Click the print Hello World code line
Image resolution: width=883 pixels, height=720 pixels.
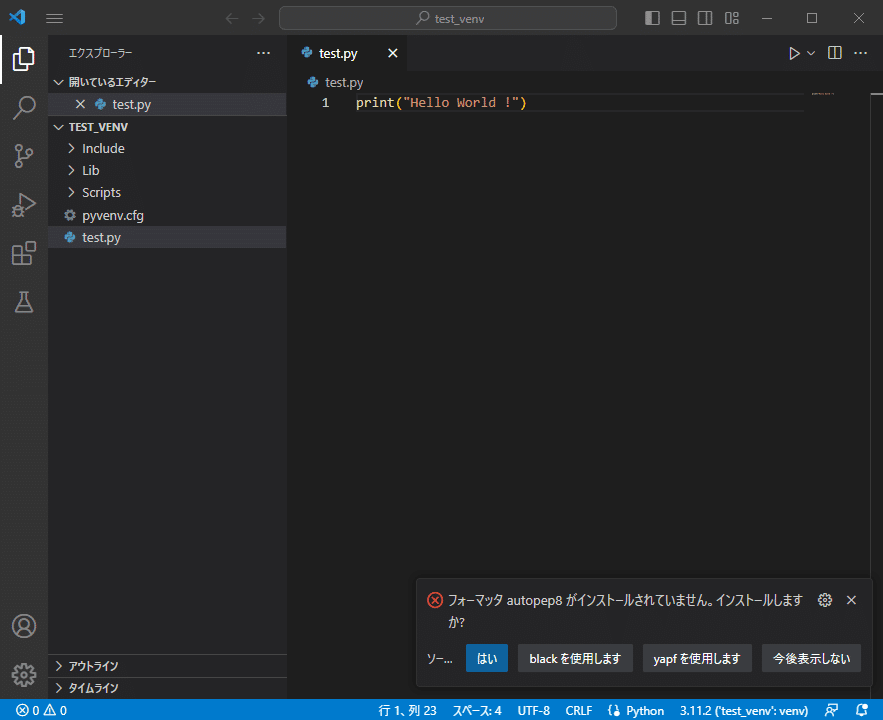(440, 102)
